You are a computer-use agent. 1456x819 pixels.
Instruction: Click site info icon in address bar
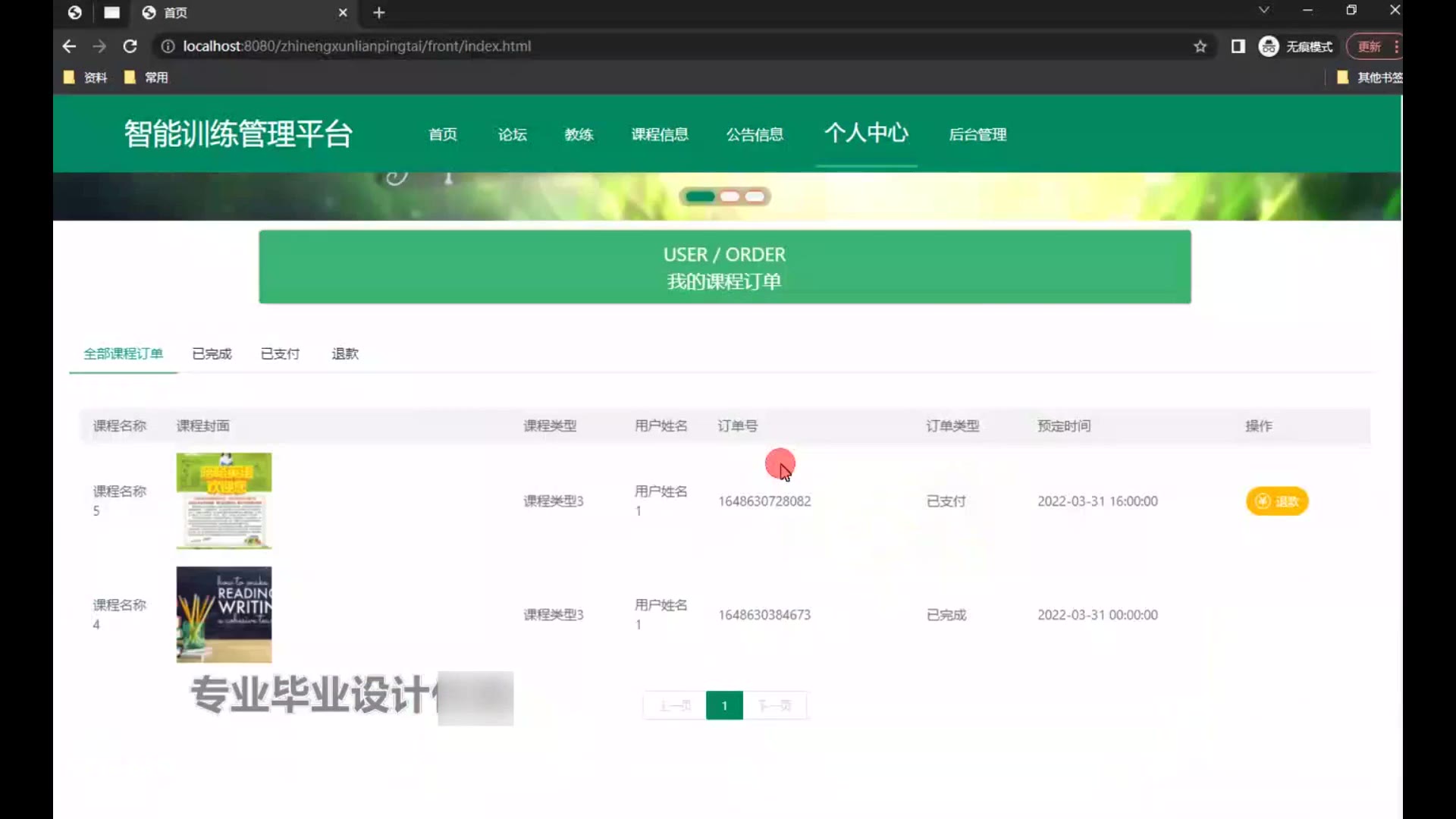pyautogui.click(x=168, y=46)
